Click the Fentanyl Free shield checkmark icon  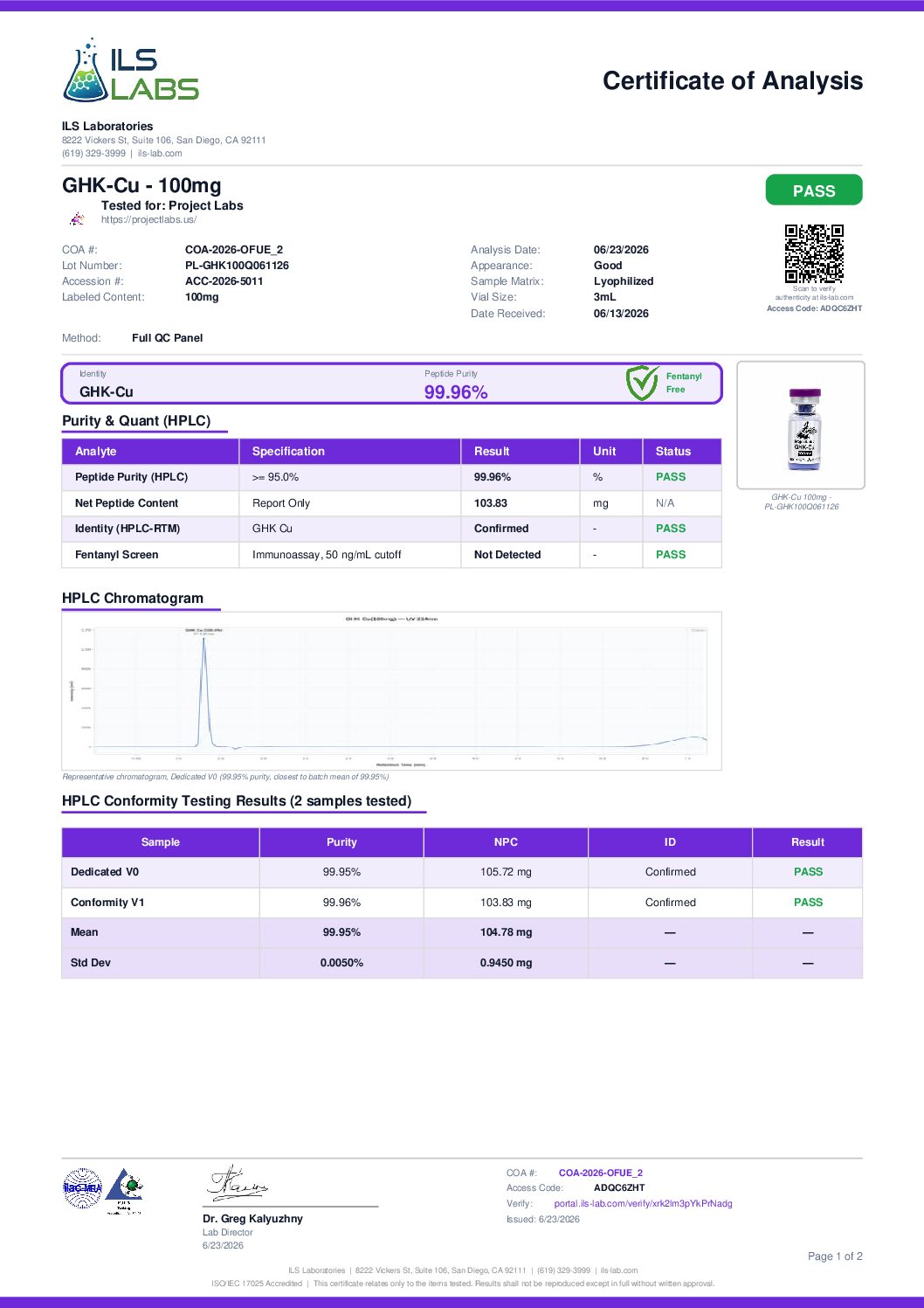642,383
